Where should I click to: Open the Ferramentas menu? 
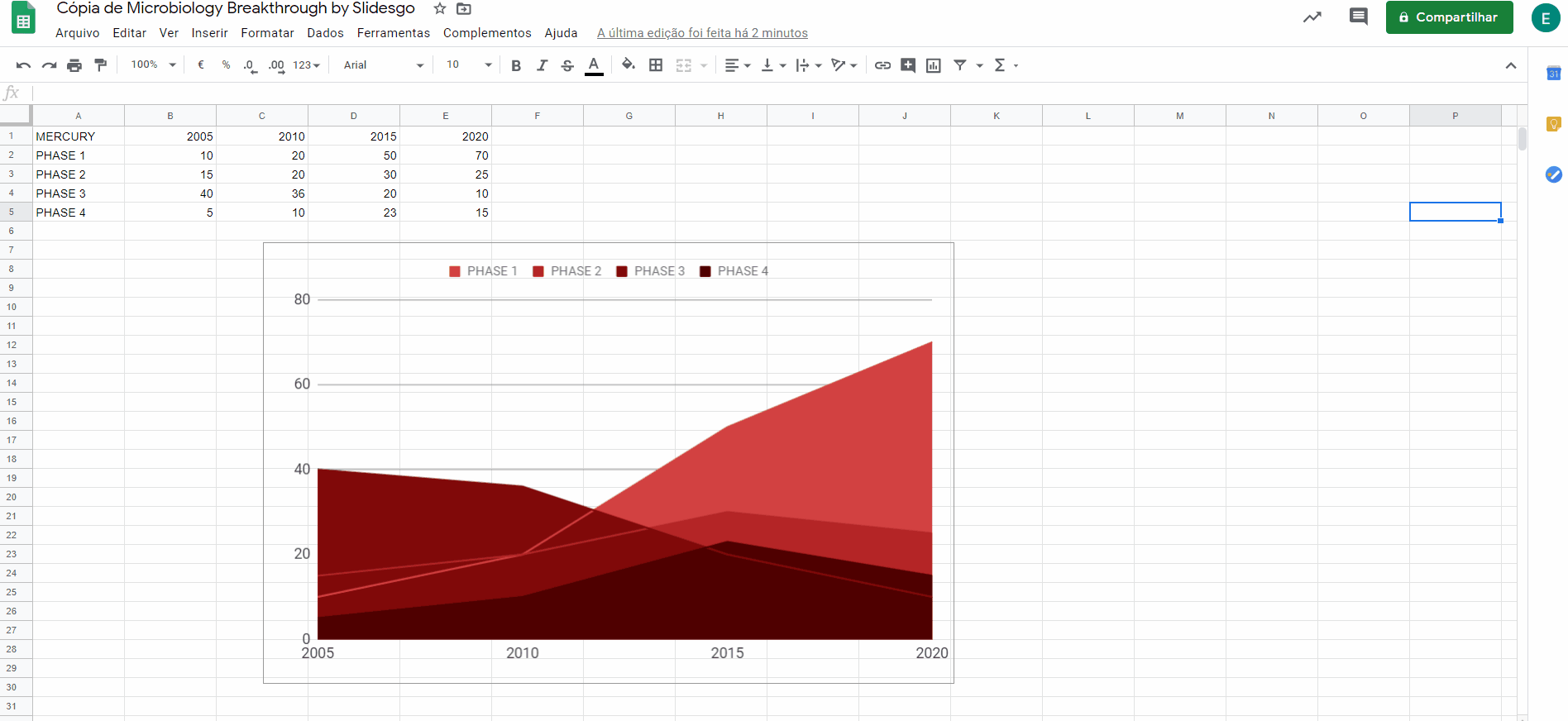coord(394,33)
